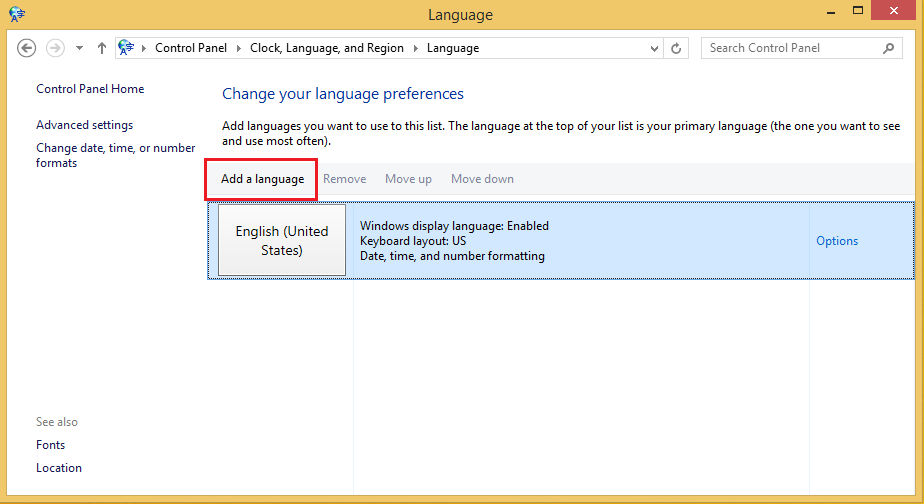Click the Forward navigation arrow

click(55, 48)
